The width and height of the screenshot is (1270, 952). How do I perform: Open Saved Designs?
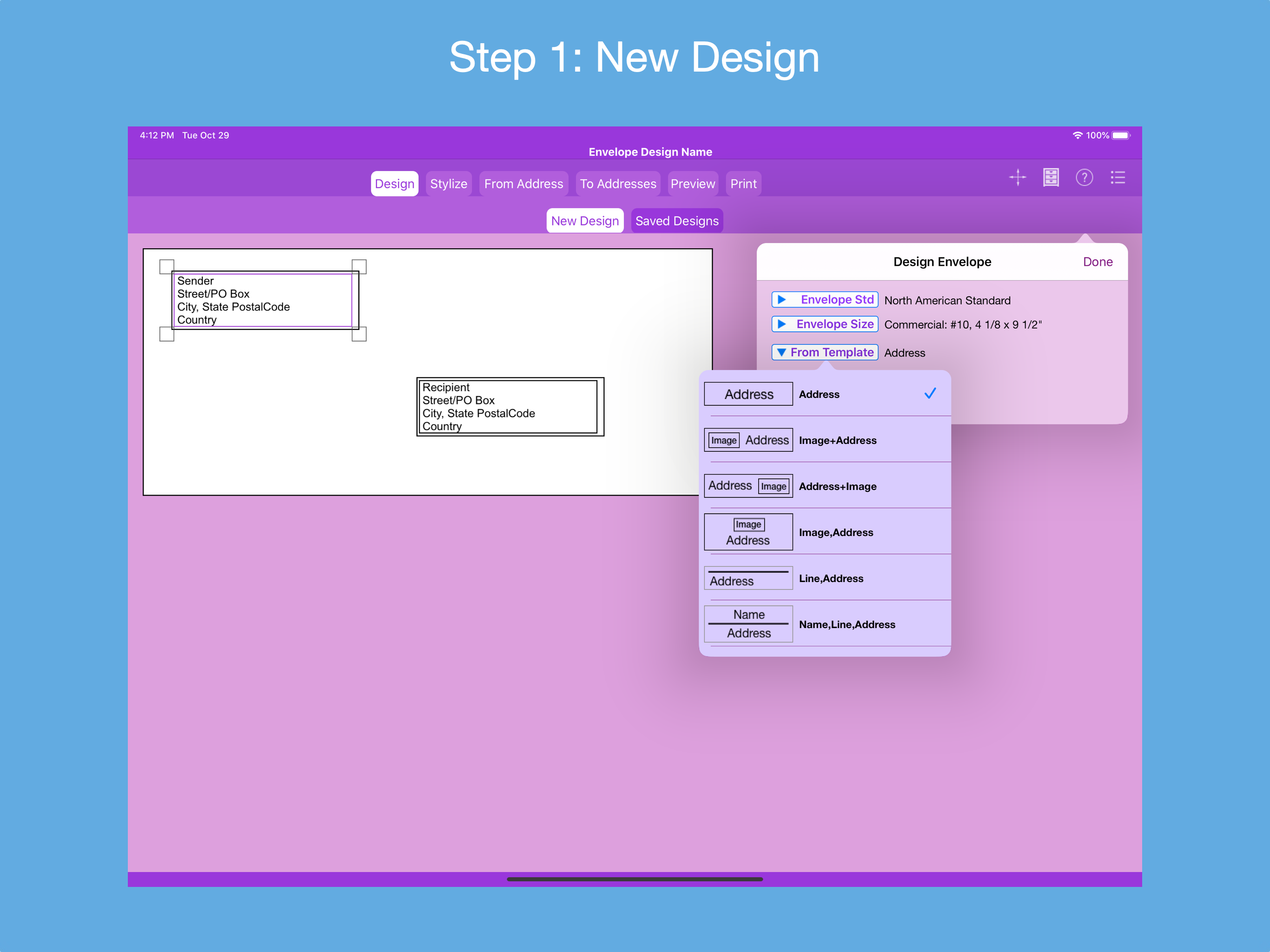(x=677, y=220)
